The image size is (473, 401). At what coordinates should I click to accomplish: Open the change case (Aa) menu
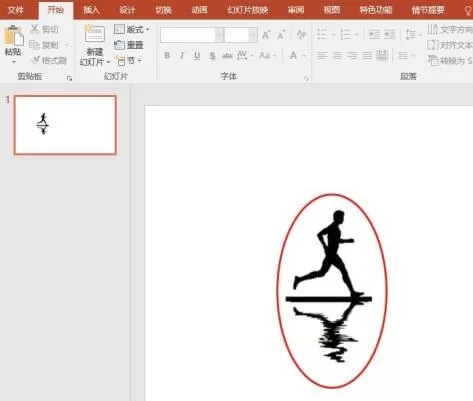point(268,56)
